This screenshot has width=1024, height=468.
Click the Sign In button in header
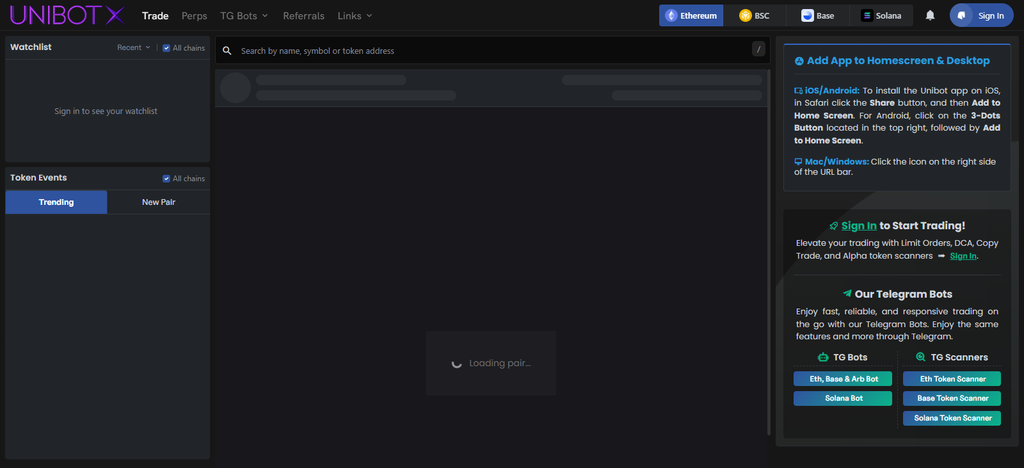[x=981, y=16]
